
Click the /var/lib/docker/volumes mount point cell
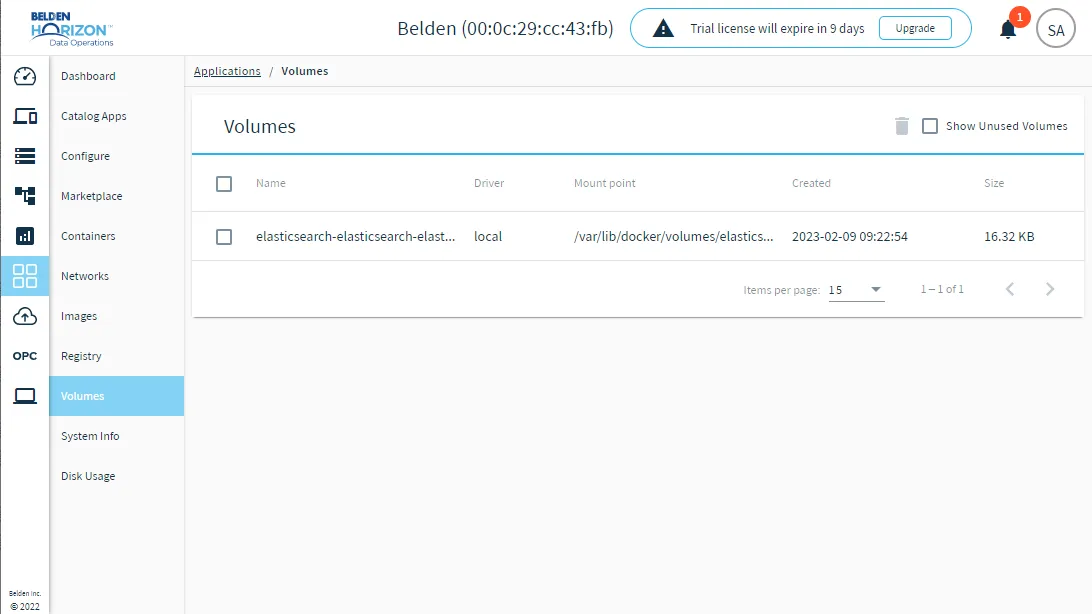(x=673, y=237)
